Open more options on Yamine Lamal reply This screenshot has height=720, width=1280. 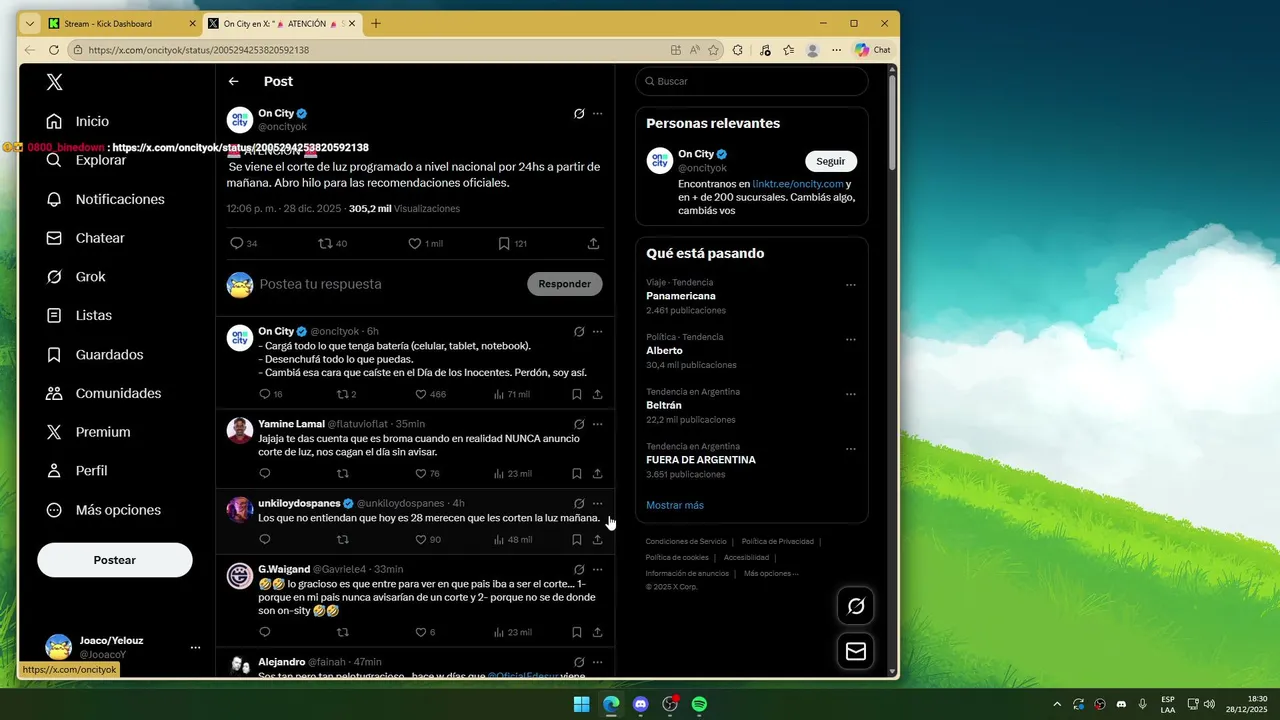(x=598, y=424)
